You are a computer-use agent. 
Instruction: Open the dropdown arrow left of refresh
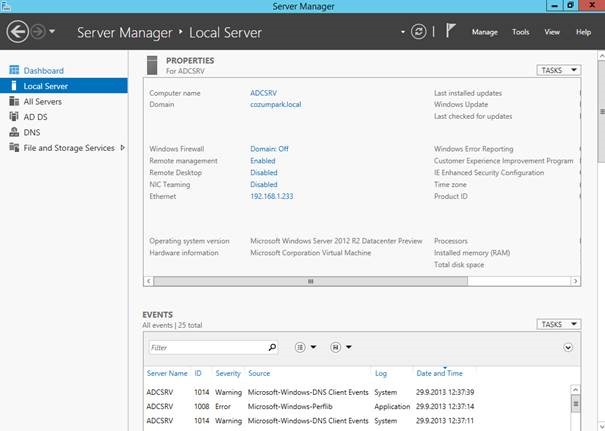pyautogui.click(x=403, y=32)
